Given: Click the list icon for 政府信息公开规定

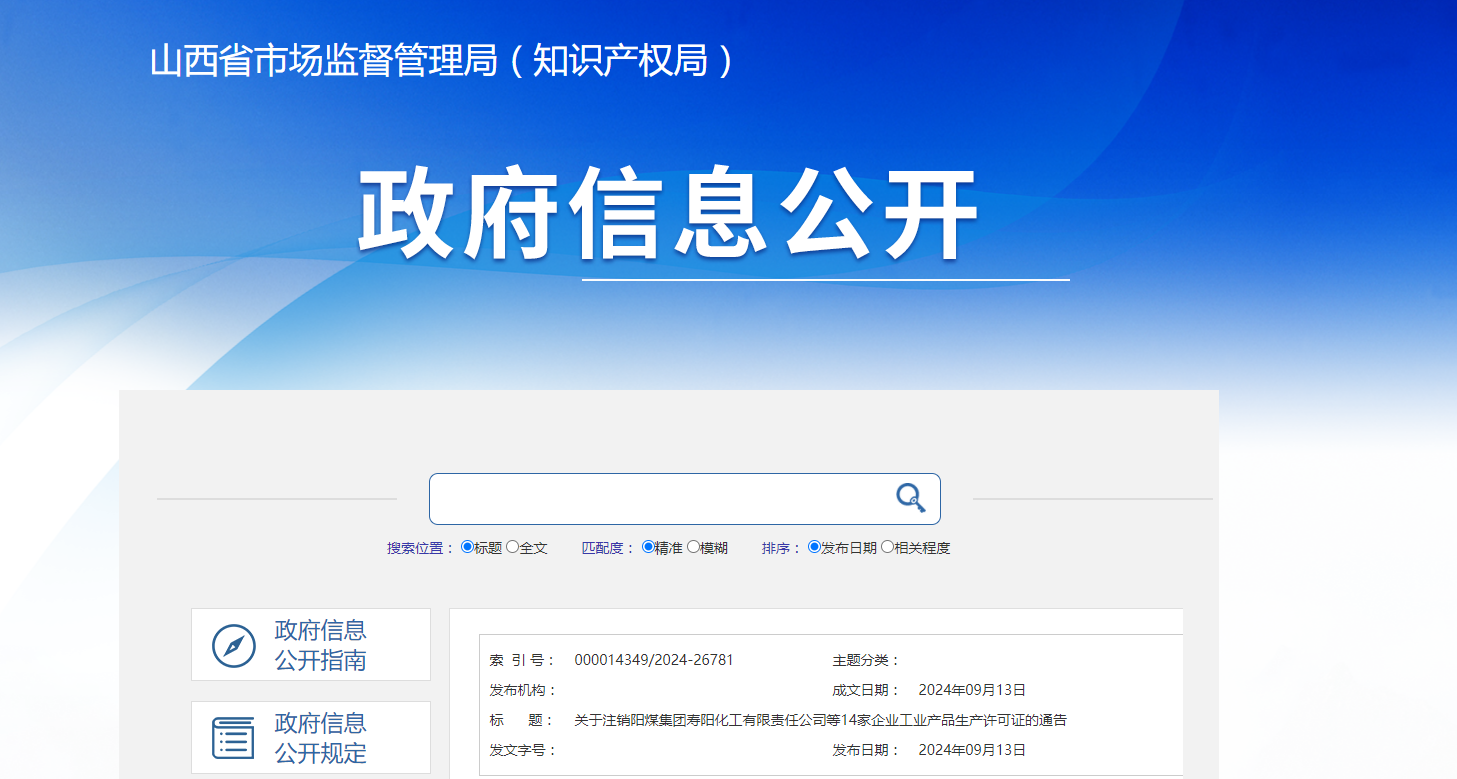Looking at the screenshot, I should point(234,738).
